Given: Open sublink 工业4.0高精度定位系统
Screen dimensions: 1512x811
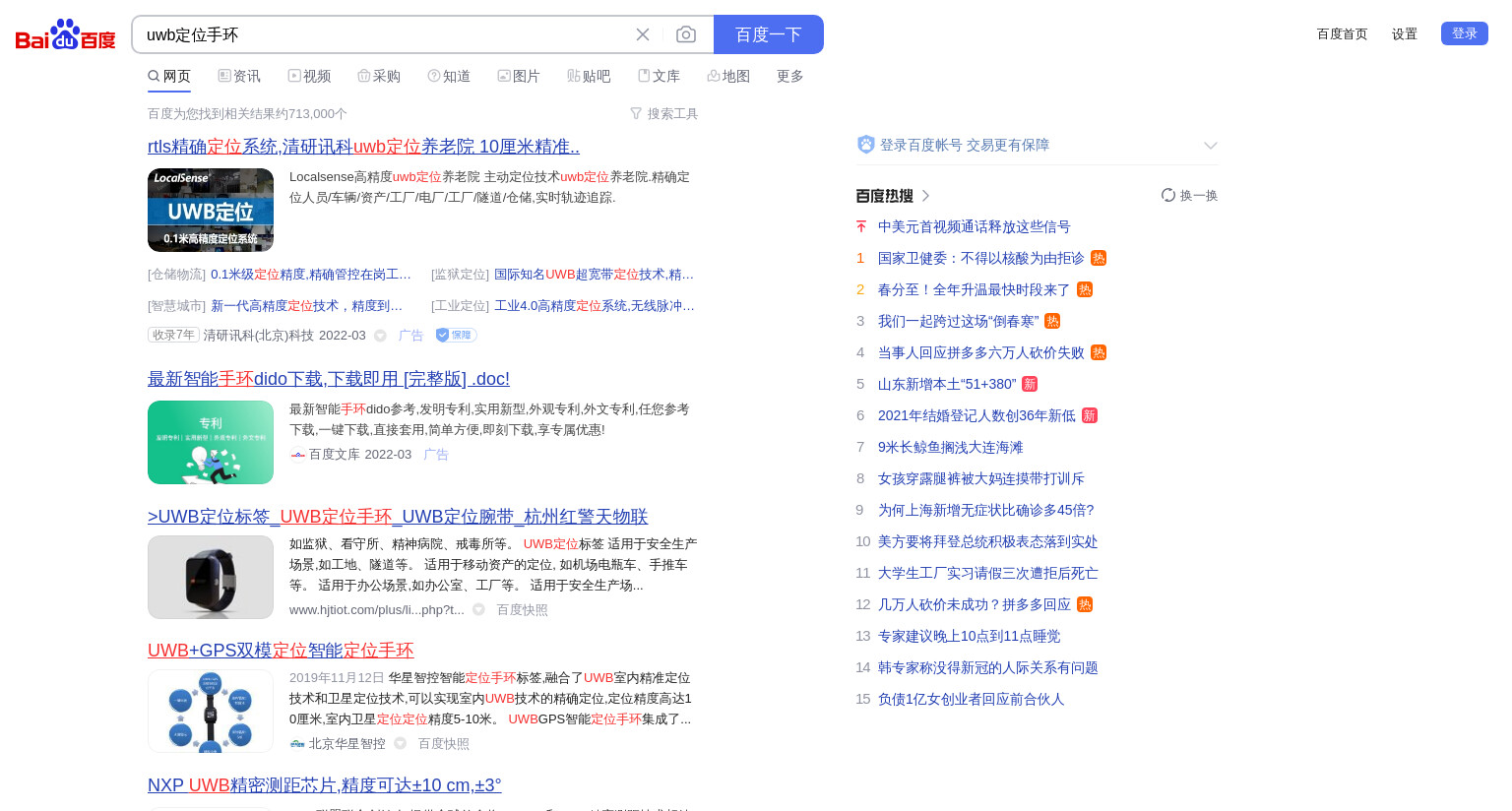Looking at the screenshot, I should tap(595, 306).
